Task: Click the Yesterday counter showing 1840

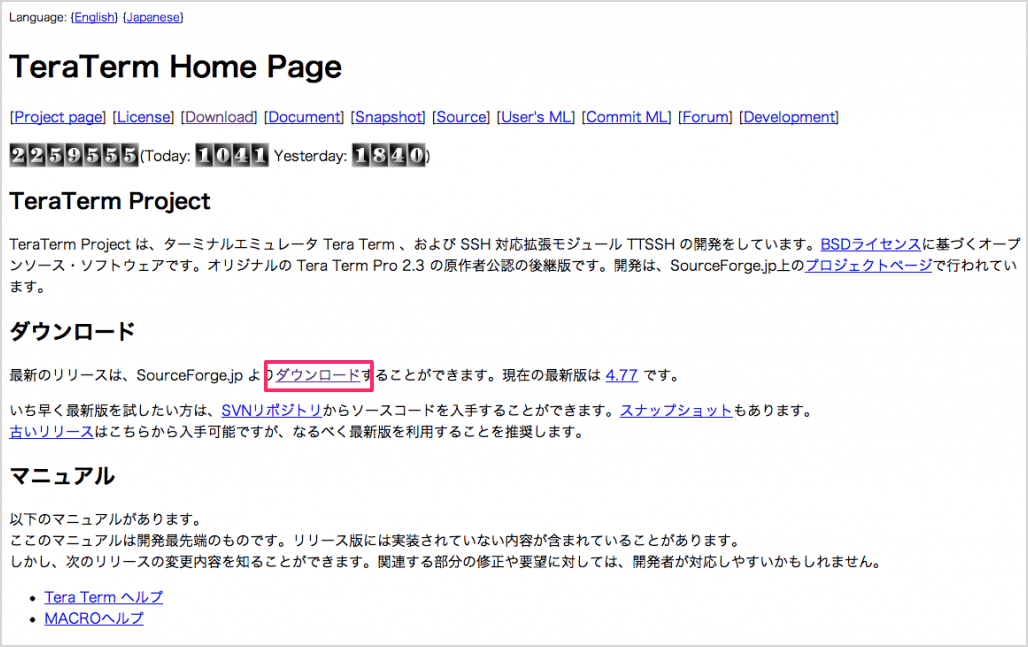Action: point(389,155)
